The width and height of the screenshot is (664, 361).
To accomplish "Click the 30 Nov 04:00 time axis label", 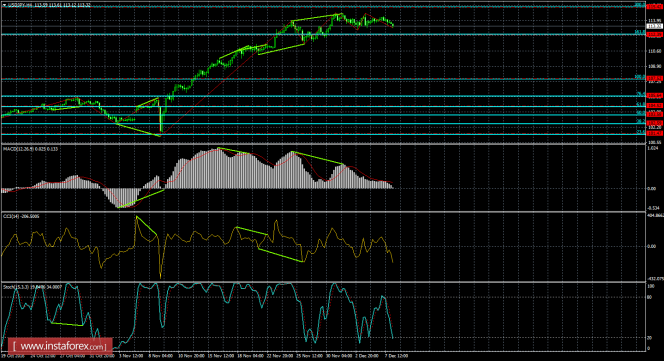I will tap(339, 356).
